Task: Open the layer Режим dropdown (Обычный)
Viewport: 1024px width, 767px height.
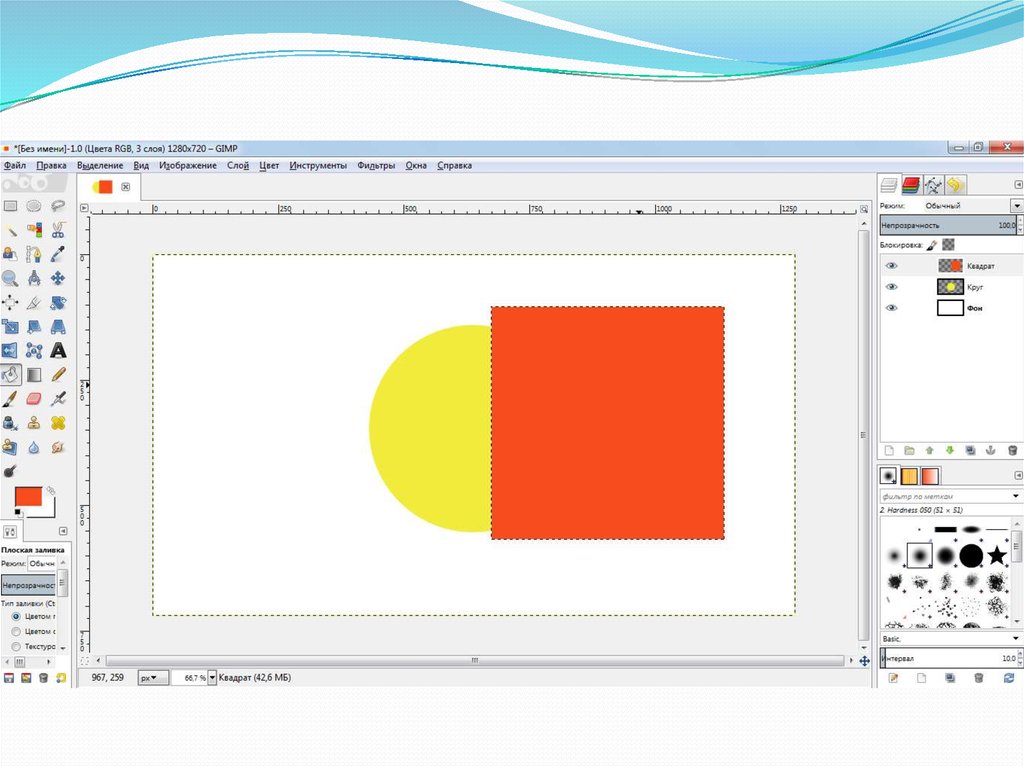Action: click(x=1016, y=205)
